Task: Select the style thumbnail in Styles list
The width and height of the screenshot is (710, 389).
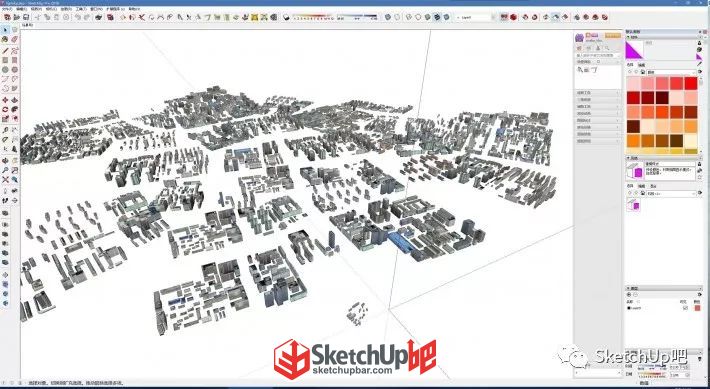Action: (x=633, y=206)
